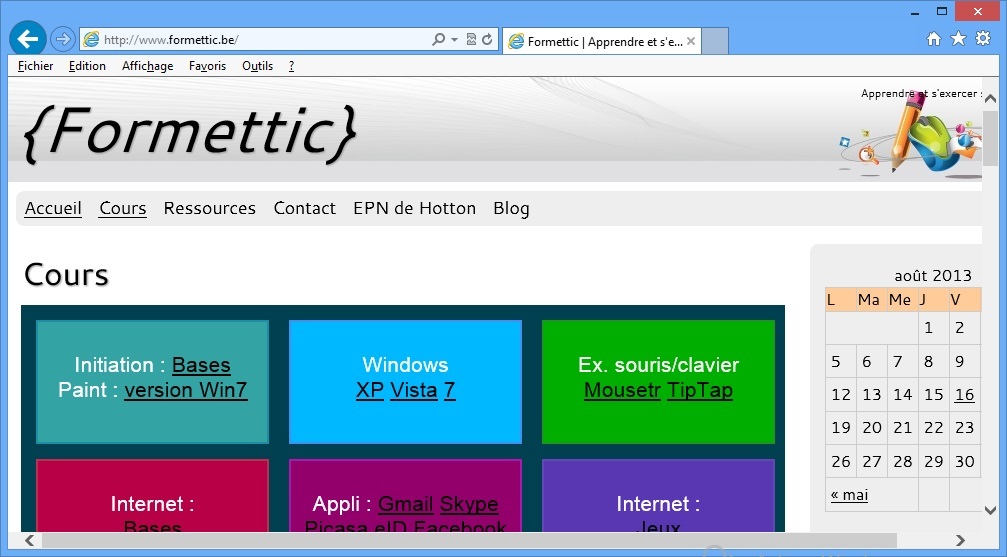Click in the URL address field

[x=260, y=40]
